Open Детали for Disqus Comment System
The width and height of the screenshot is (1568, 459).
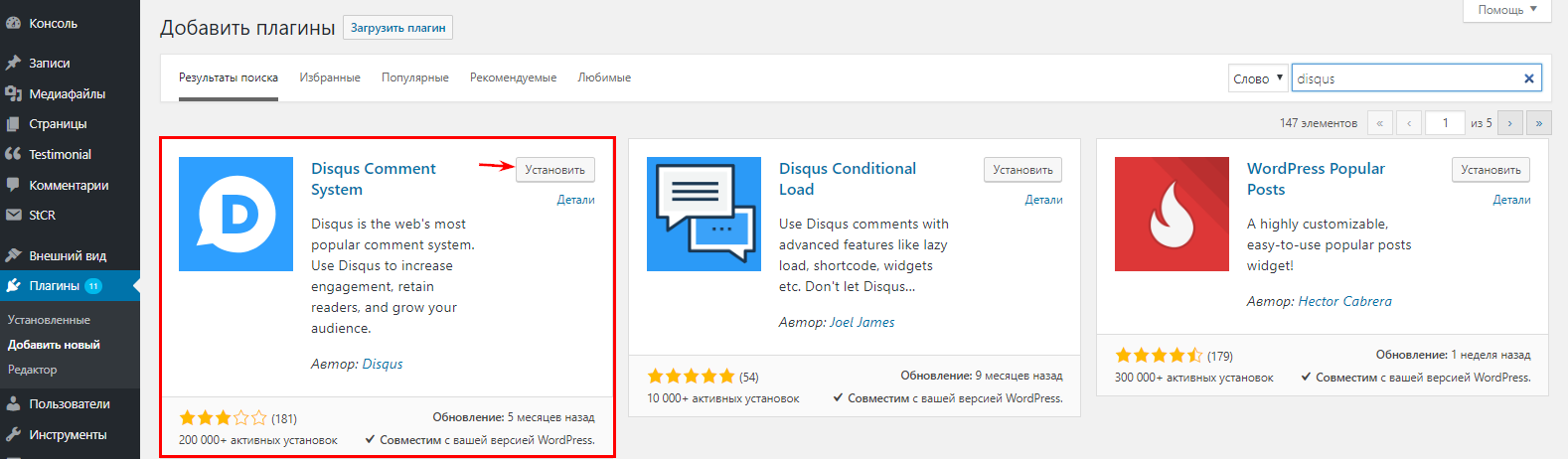575,200
